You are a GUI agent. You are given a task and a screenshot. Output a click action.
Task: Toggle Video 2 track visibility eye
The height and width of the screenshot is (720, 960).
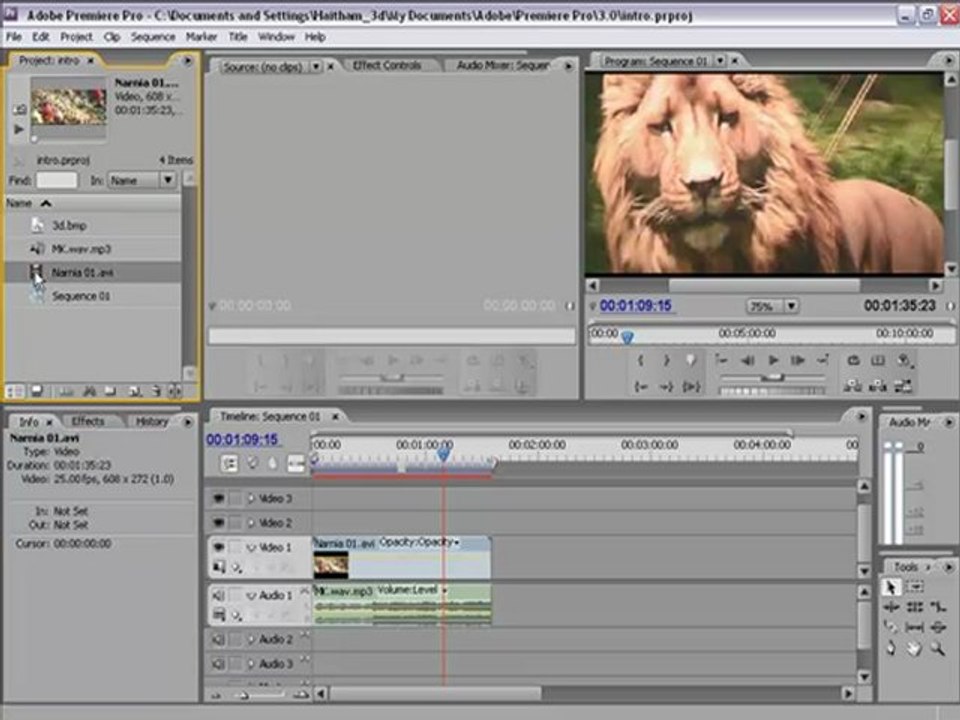pos(219,523)
